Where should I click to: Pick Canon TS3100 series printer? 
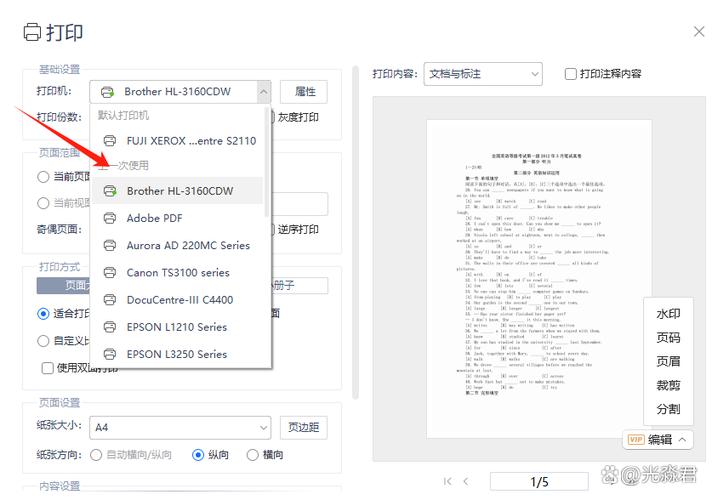(x=178, y=272)
